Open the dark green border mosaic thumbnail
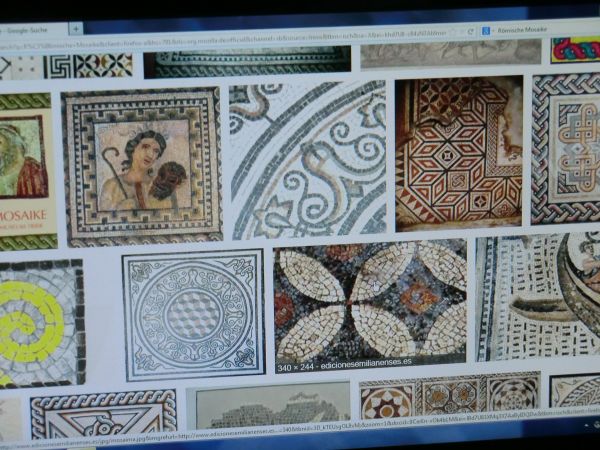Image resolution: width=600 pixels, height=450 pixels. click(x=247, y=62)
